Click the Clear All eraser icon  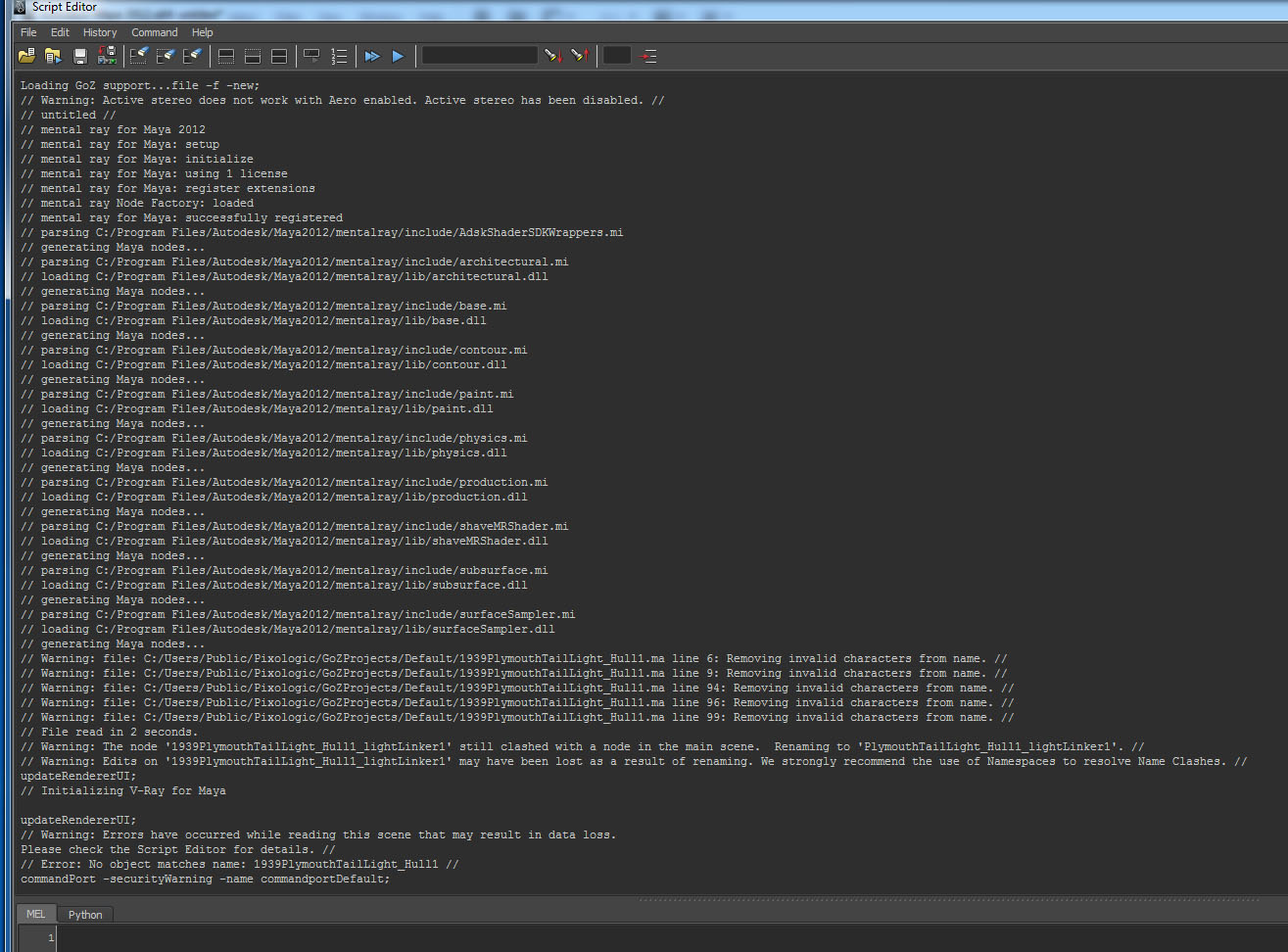point(193,56)
